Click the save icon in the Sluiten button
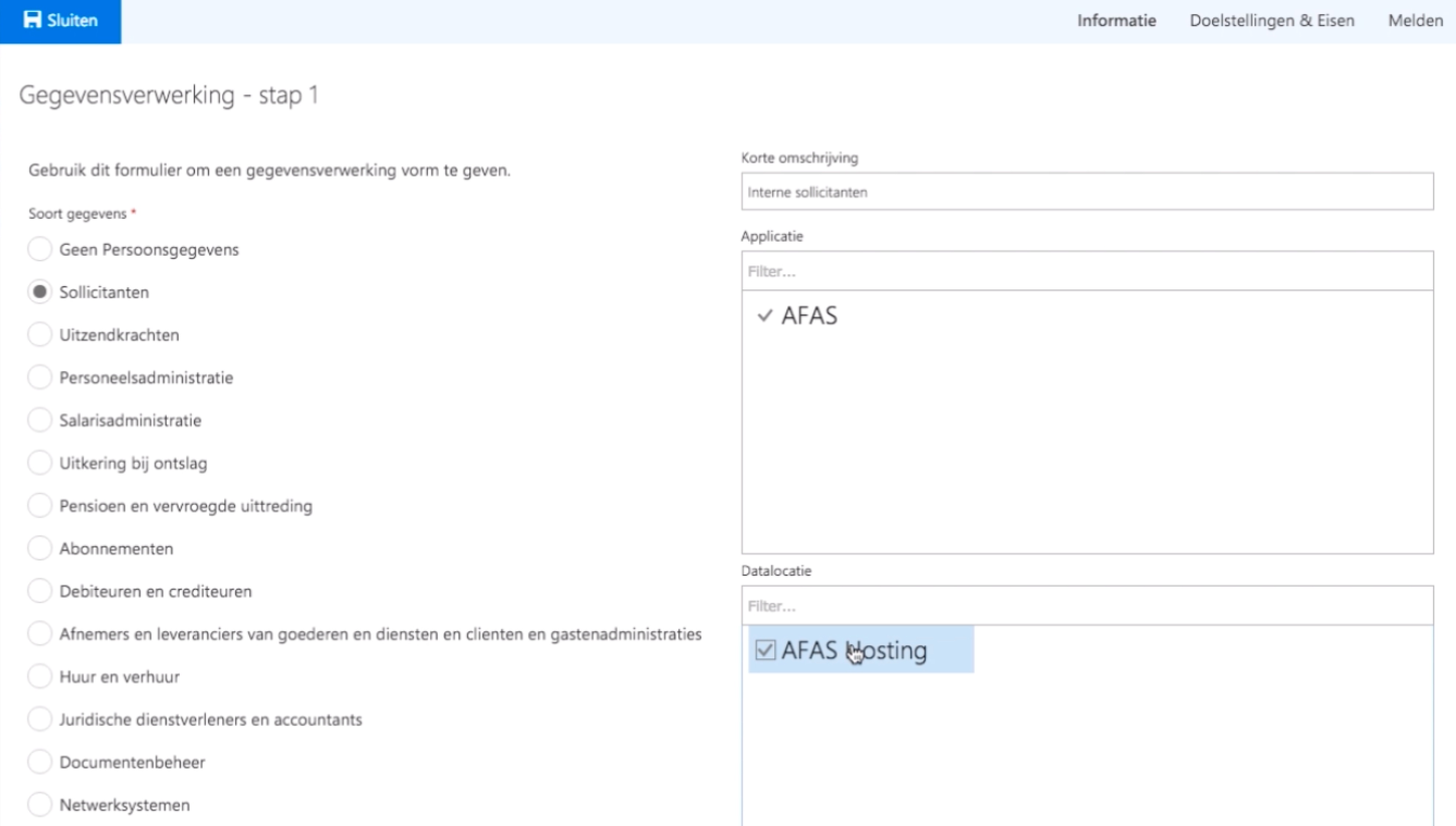The width and height of the screenshot is (1456, 826). (32, 20)
